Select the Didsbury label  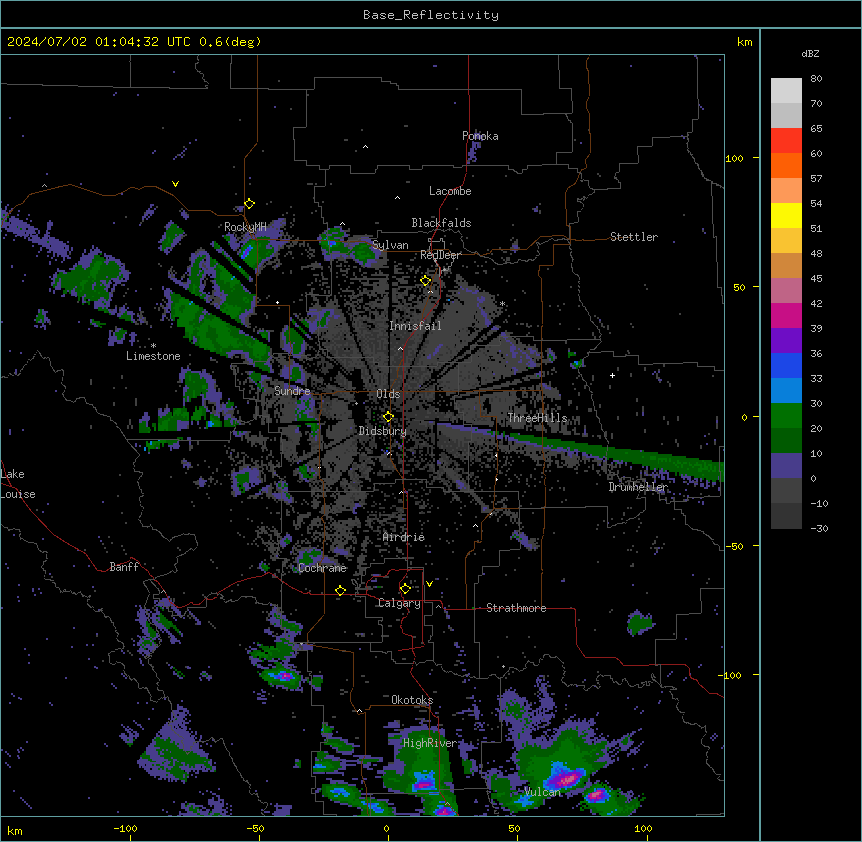coord(383,431)
